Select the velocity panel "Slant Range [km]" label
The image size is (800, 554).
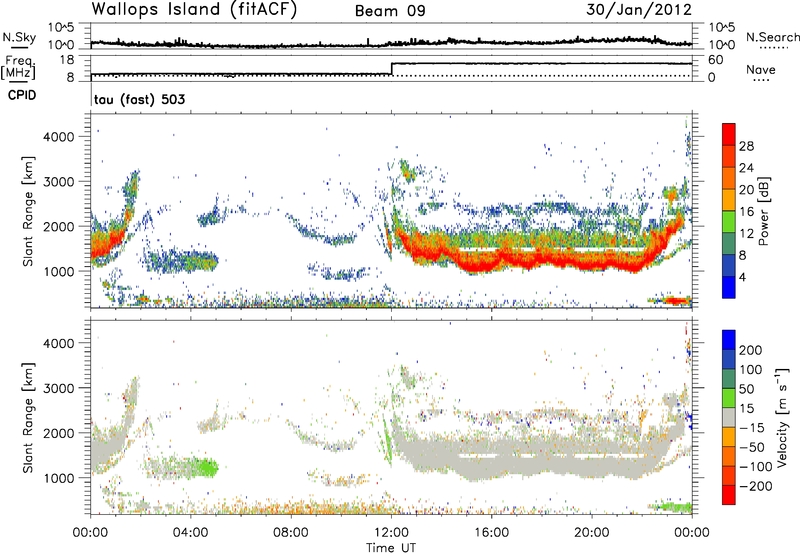(x=28, y=417)
